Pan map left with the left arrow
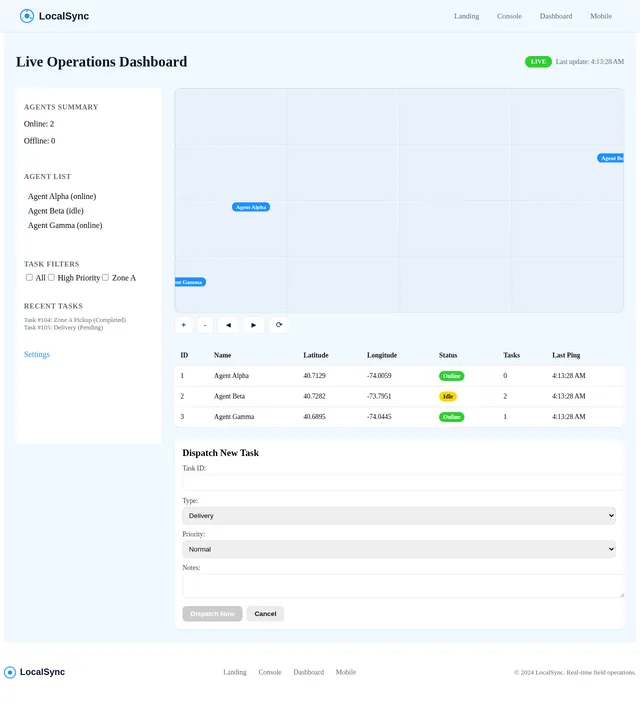The width and height of the screenshot is (640, 707). (x=229, y=325)
